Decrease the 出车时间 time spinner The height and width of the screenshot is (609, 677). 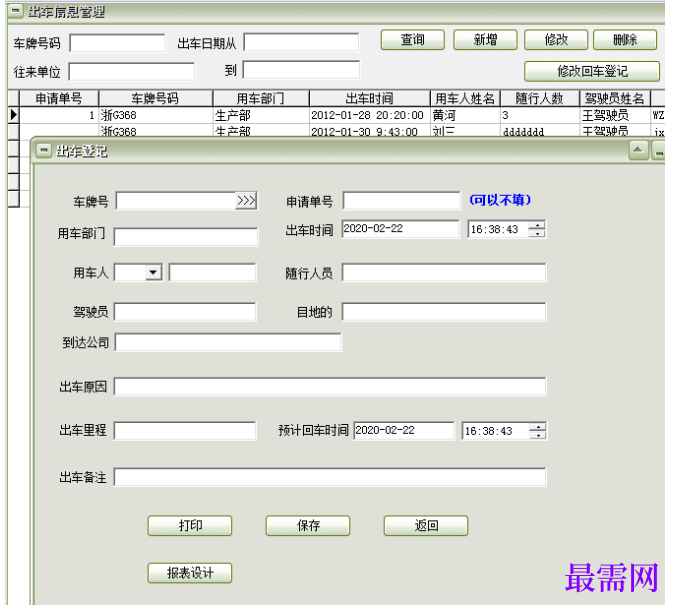(537, 233)
